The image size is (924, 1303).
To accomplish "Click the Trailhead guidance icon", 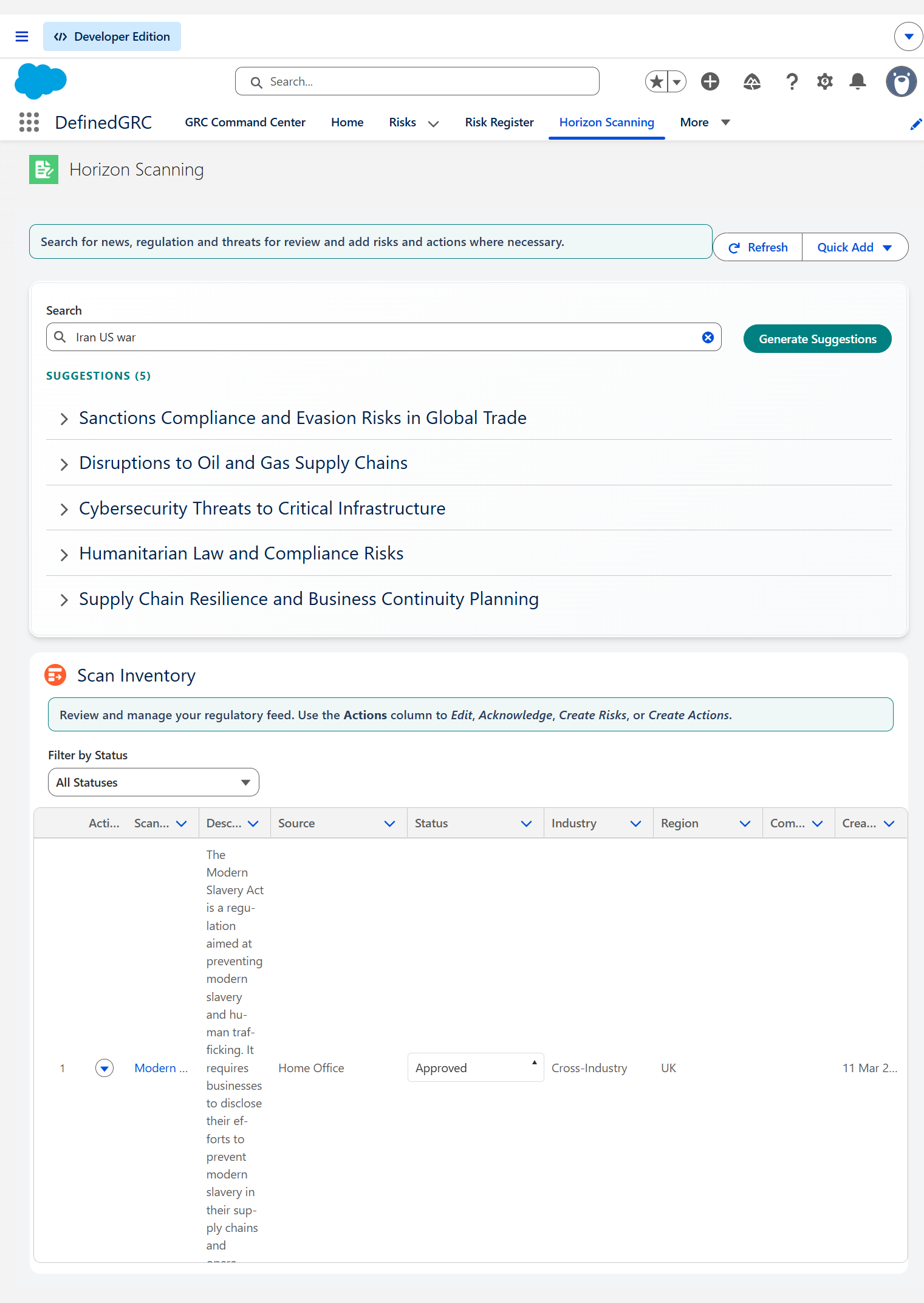I will pyautogui.click(x=752, y=81).
